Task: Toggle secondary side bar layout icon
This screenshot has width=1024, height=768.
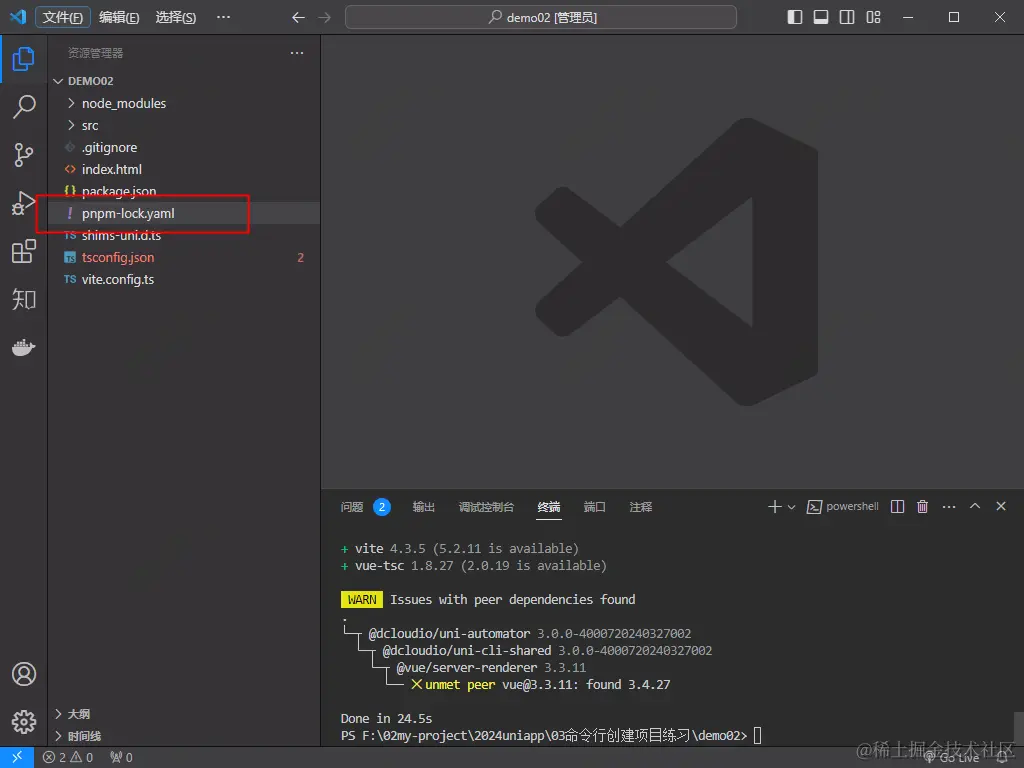Action: click(847, 17)
